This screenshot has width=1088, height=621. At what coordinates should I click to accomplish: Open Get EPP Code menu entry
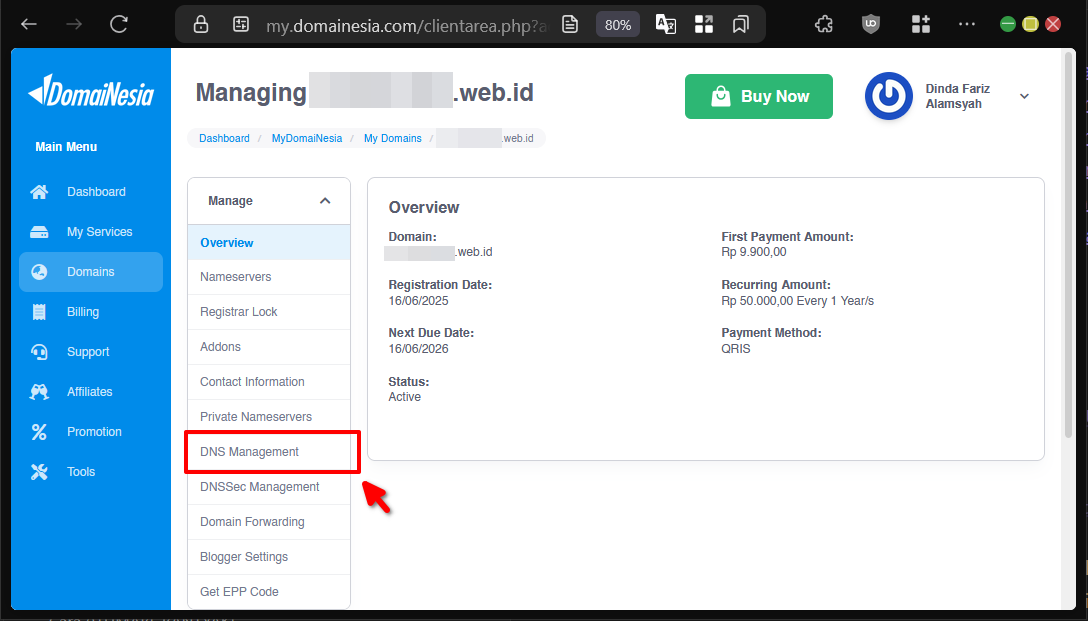pos(240,591)
